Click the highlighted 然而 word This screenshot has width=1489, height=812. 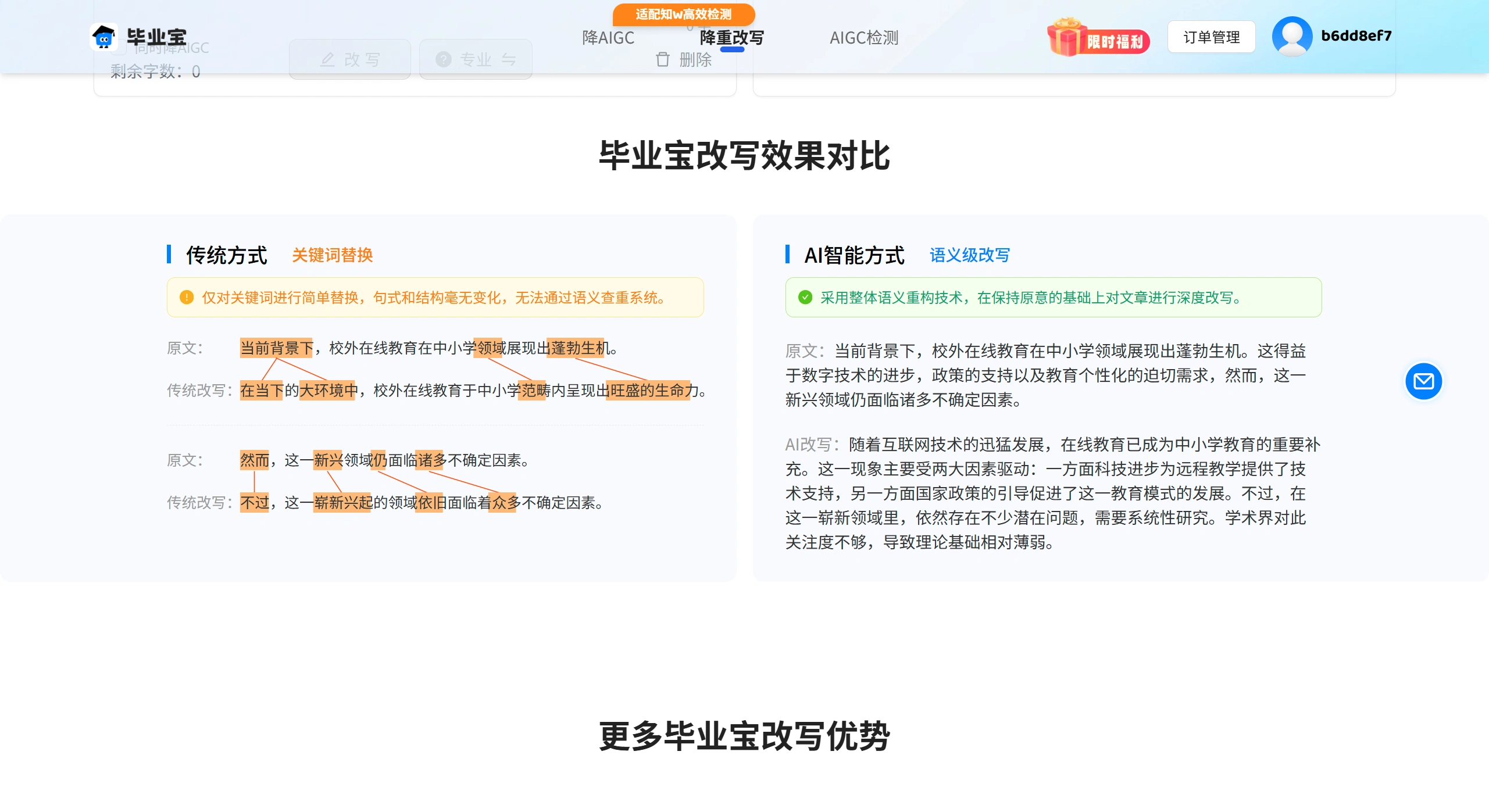[x=255, y=460]
